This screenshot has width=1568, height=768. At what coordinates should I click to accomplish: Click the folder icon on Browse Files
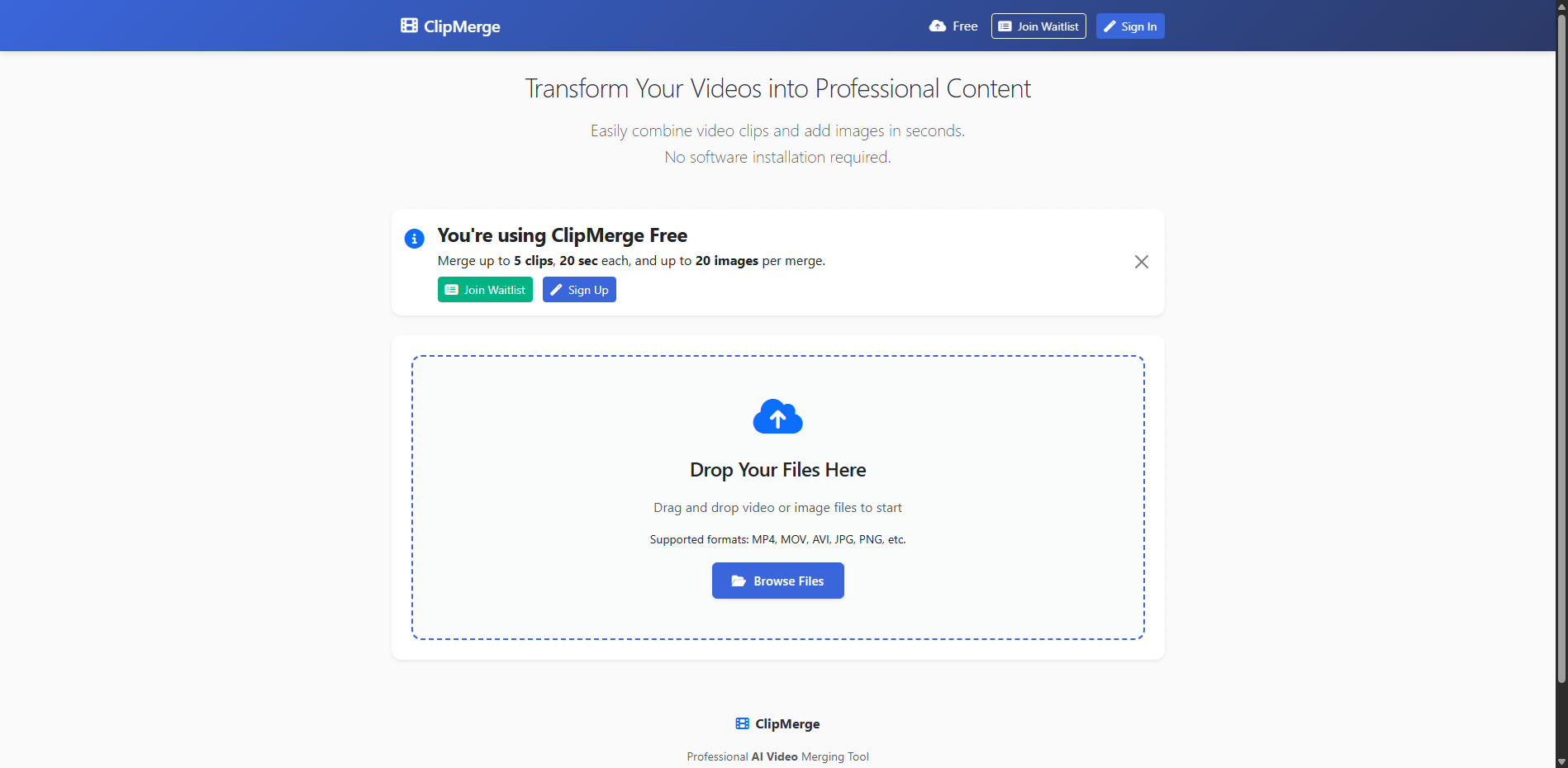point(739,581)
